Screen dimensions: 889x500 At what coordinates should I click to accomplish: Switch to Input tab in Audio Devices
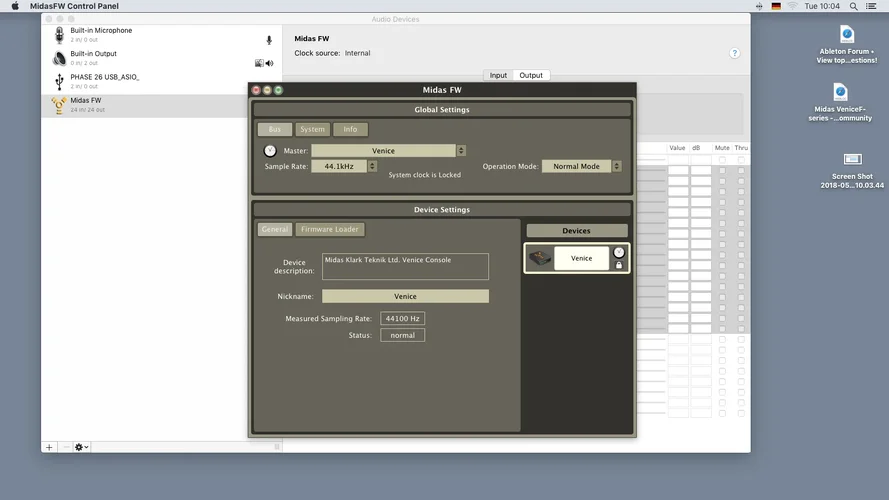pyautogui.click(x=498, y=75)
